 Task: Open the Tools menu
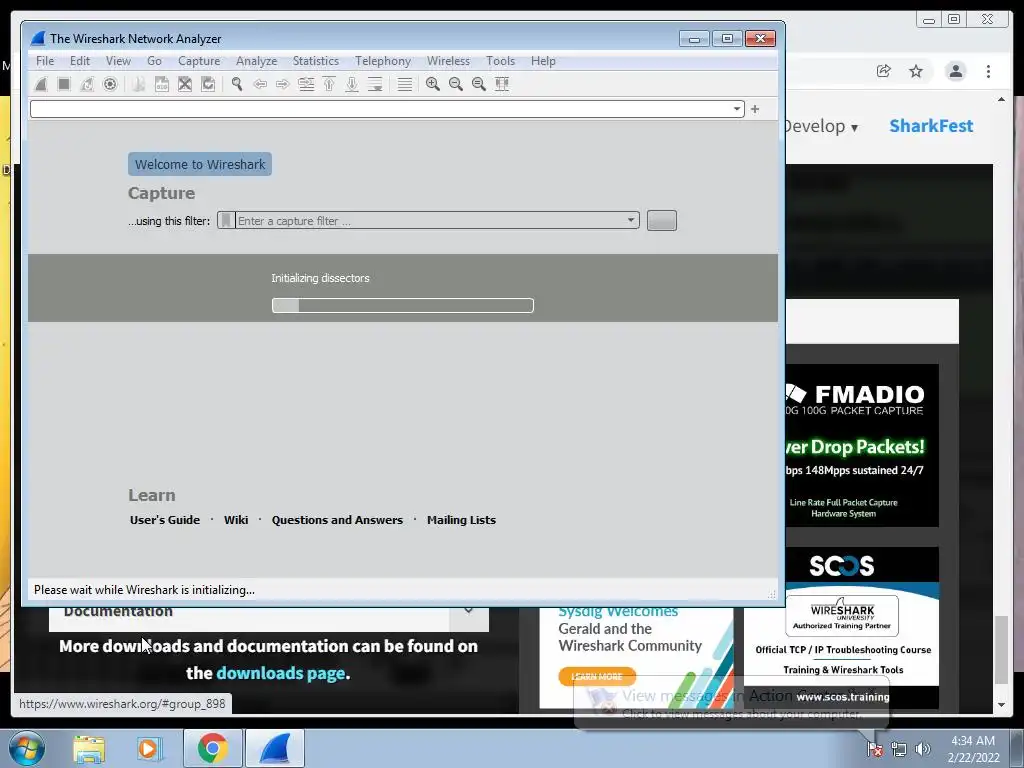click(x=500, y=61)
